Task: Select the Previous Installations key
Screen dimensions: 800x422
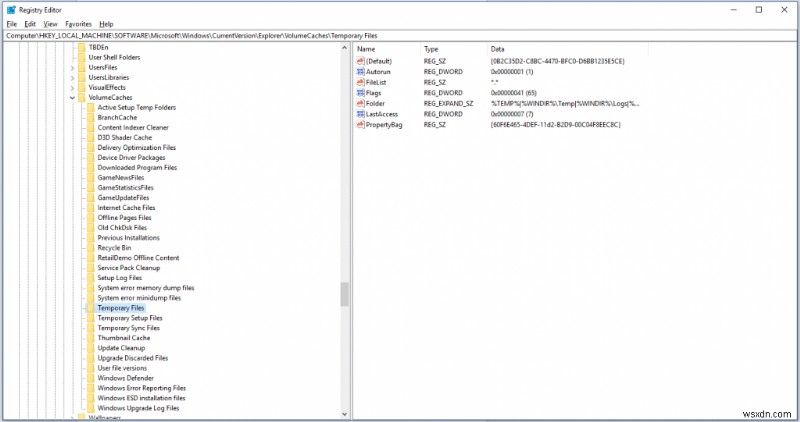Action: click(x=129, y=238)
